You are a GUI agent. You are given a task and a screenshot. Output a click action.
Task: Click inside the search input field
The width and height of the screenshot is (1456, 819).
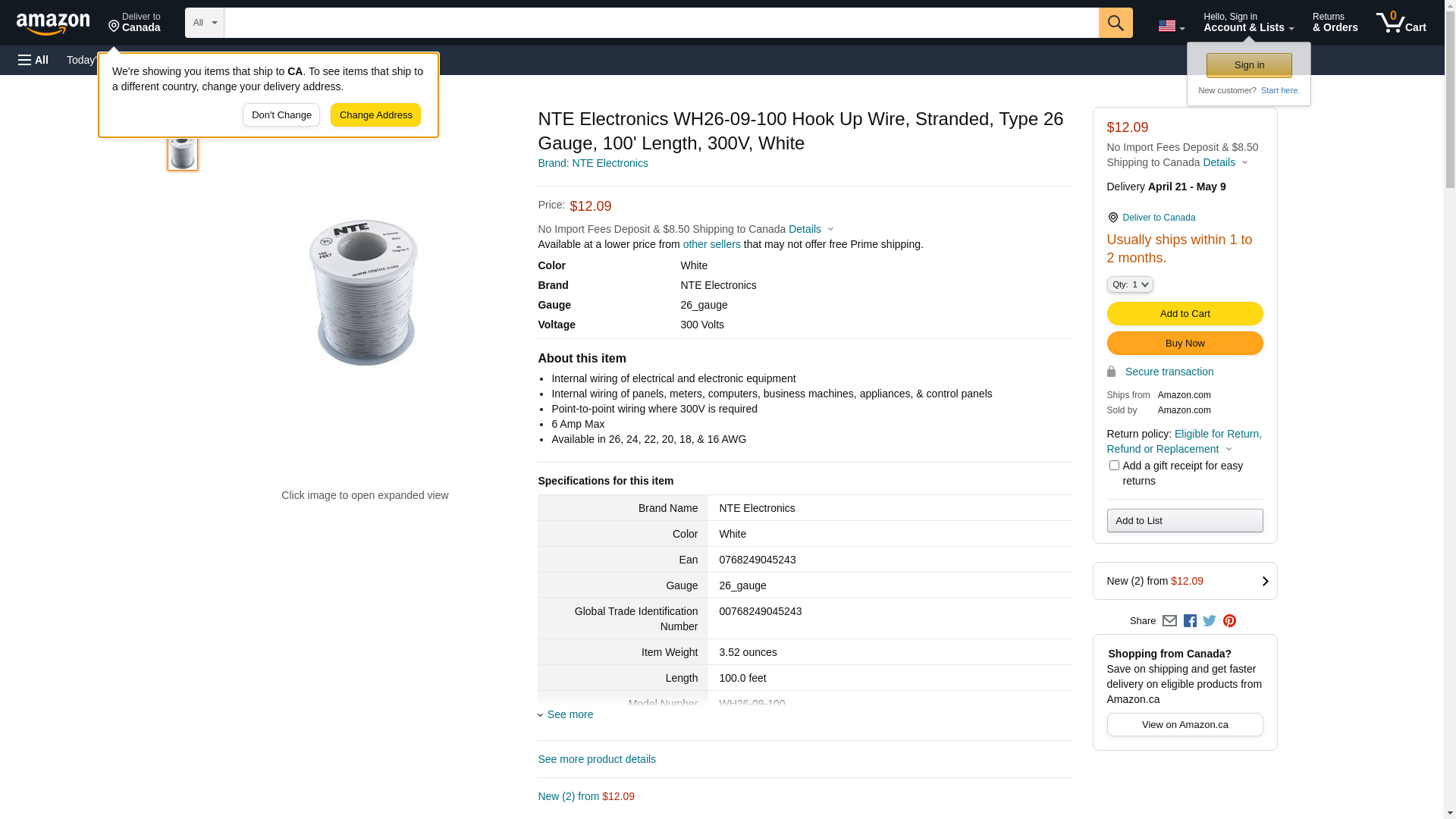click(661, 23)
